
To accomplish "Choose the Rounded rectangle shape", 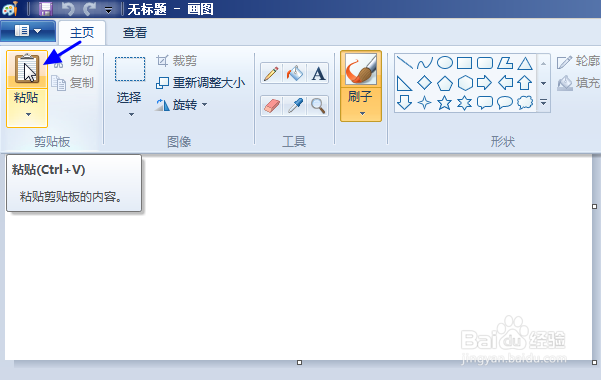I will click(485, 63).
